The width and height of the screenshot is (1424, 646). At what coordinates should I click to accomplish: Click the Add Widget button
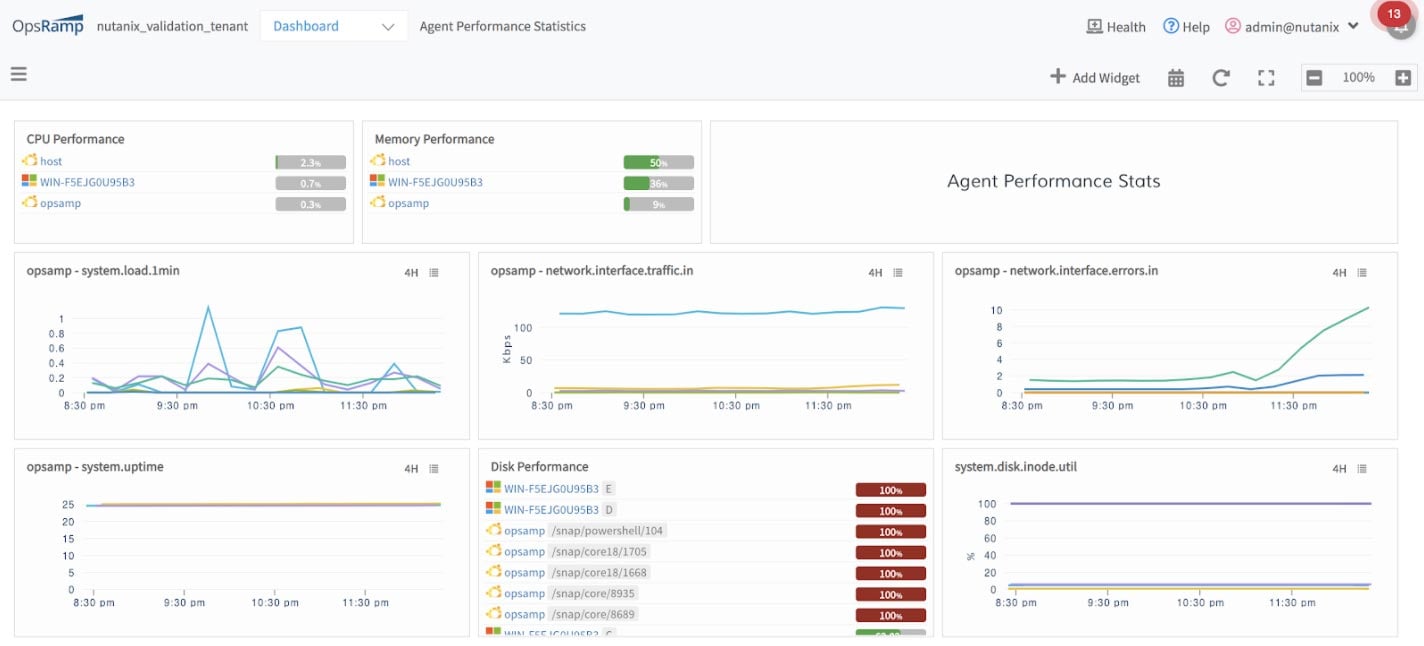1096,77
